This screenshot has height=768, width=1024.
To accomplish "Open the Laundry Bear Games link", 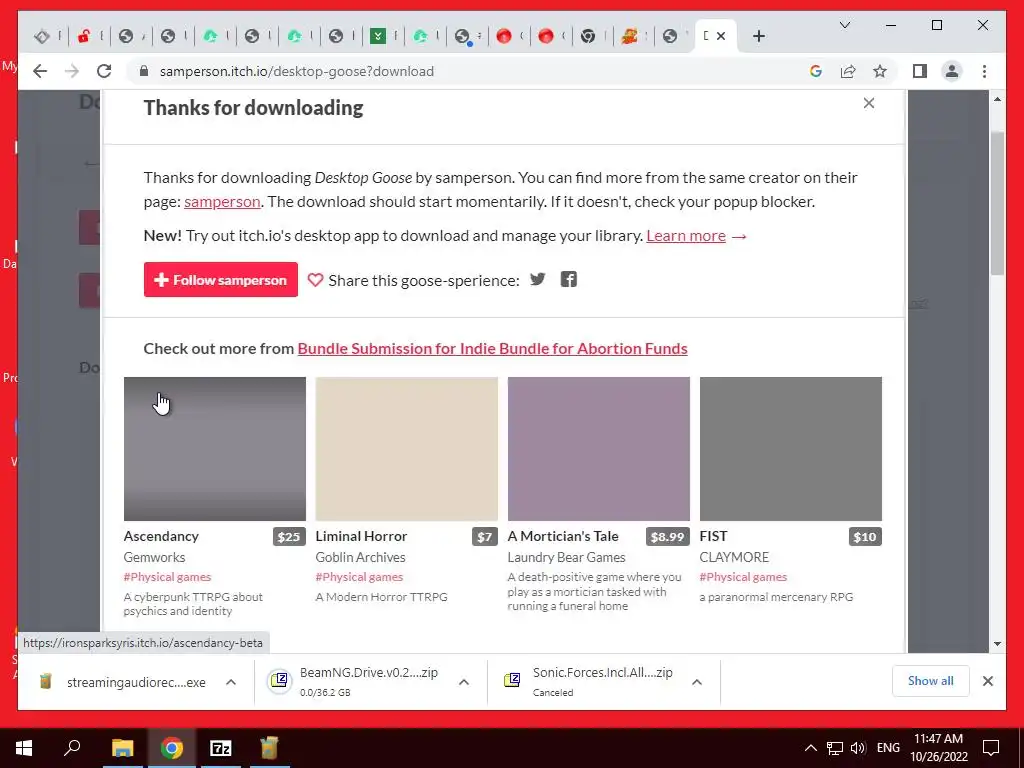I will (567, 557).
